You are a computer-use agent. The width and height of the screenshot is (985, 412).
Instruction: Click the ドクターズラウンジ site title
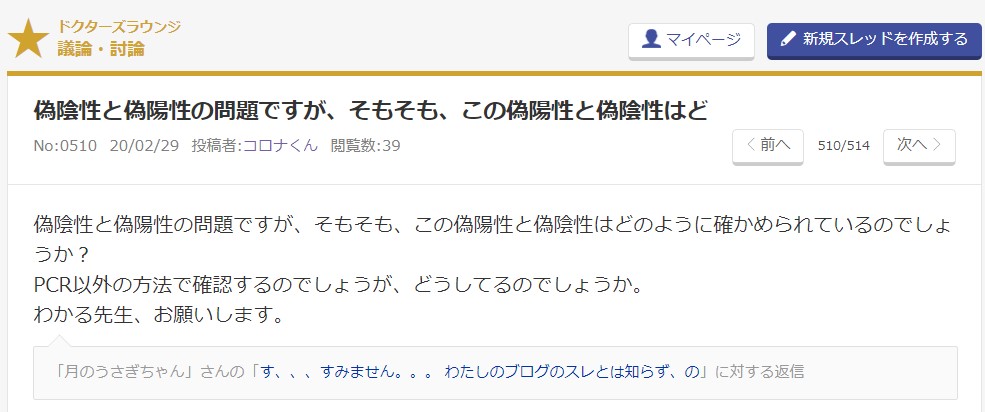coord(119,27)
